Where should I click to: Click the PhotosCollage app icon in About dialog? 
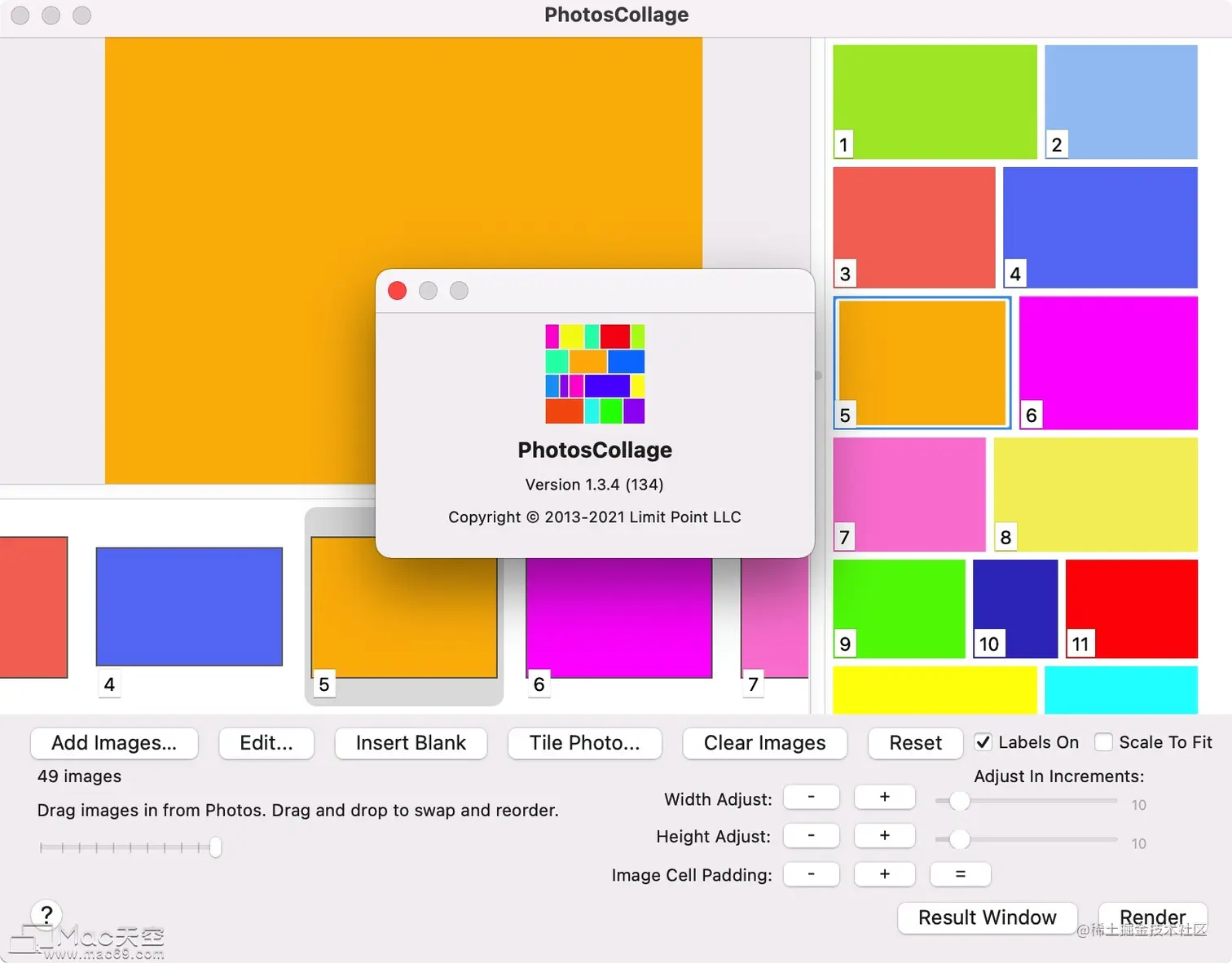[595, 374]
